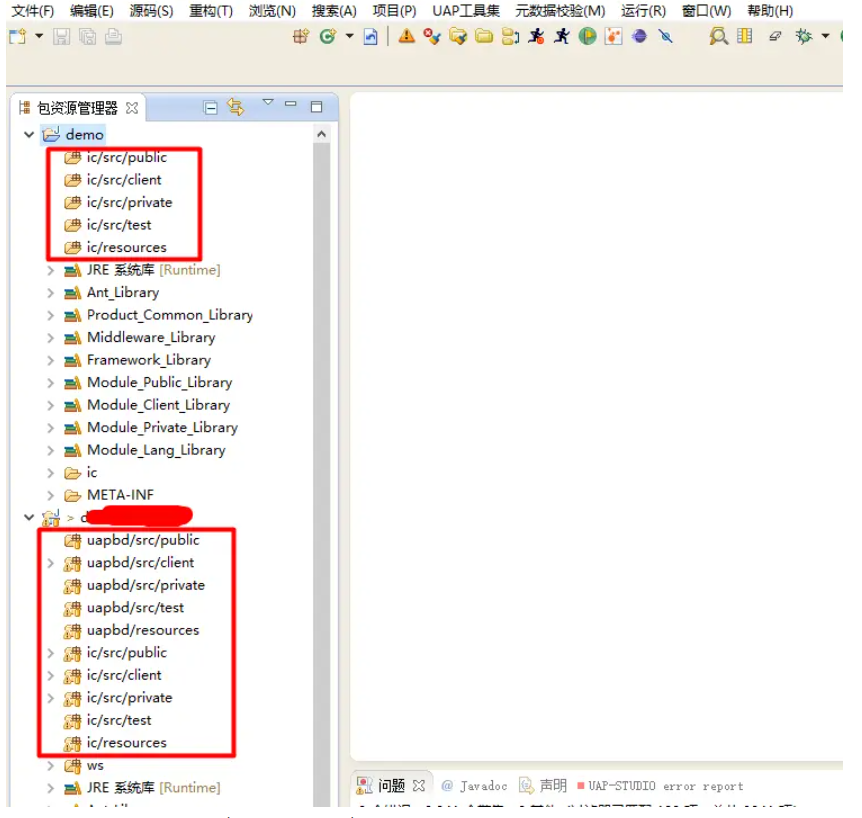Expand the Framework_Library node

tap(51, 361)
